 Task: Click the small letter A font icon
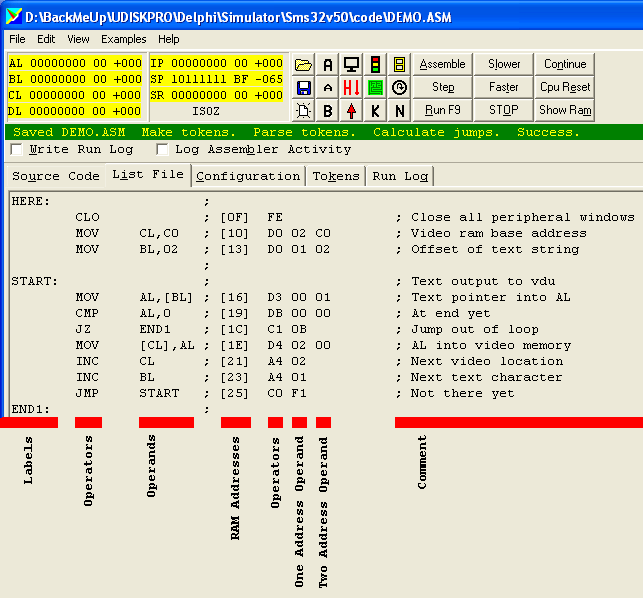327,88
